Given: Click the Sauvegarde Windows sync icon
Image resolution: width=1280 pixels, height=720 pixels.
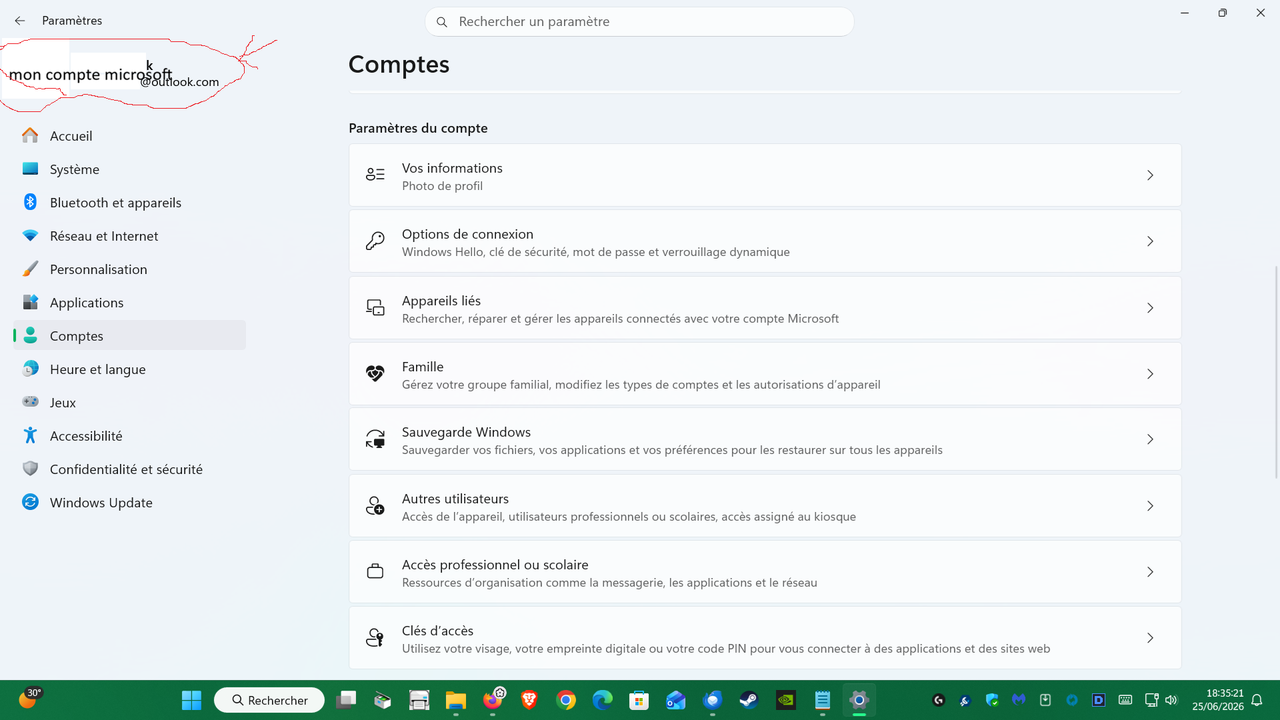Looking at the screenshot, I should coord(375,439).
